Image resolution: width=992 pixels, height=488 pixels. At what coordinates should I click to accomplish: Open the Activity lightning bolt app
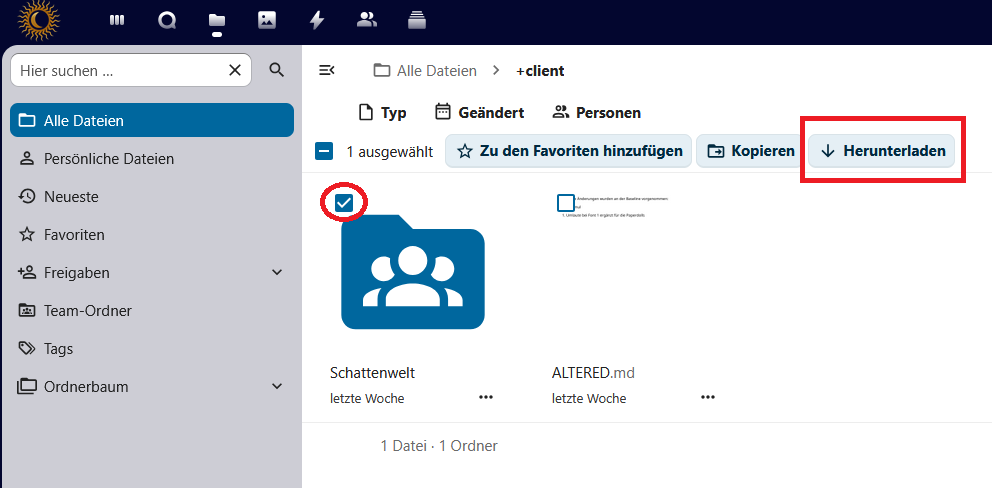pyautogui.click(x=317, y=19)
